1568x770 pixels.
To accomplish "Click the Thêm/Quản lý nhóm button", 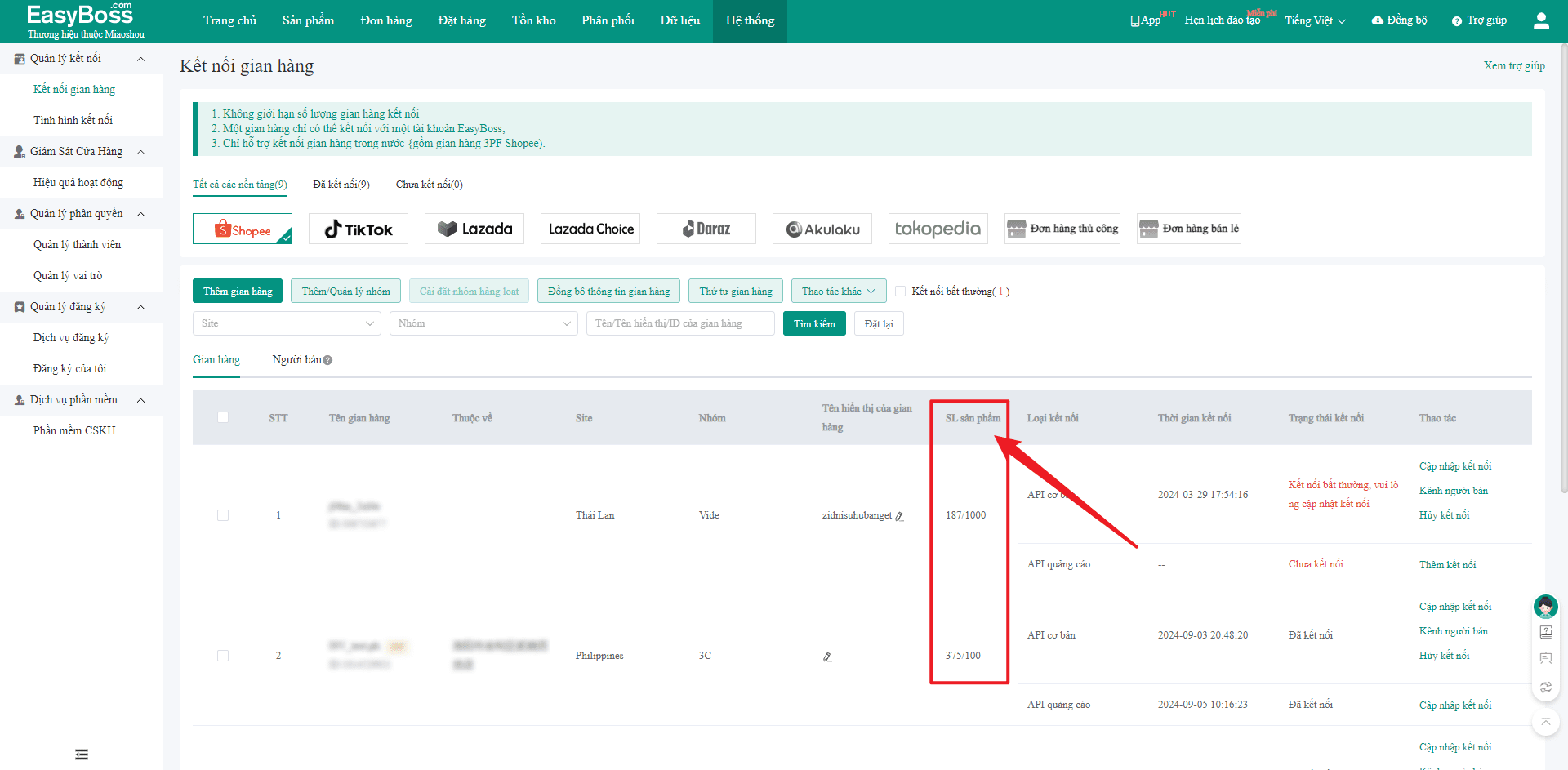I will (x=345, y=292).
